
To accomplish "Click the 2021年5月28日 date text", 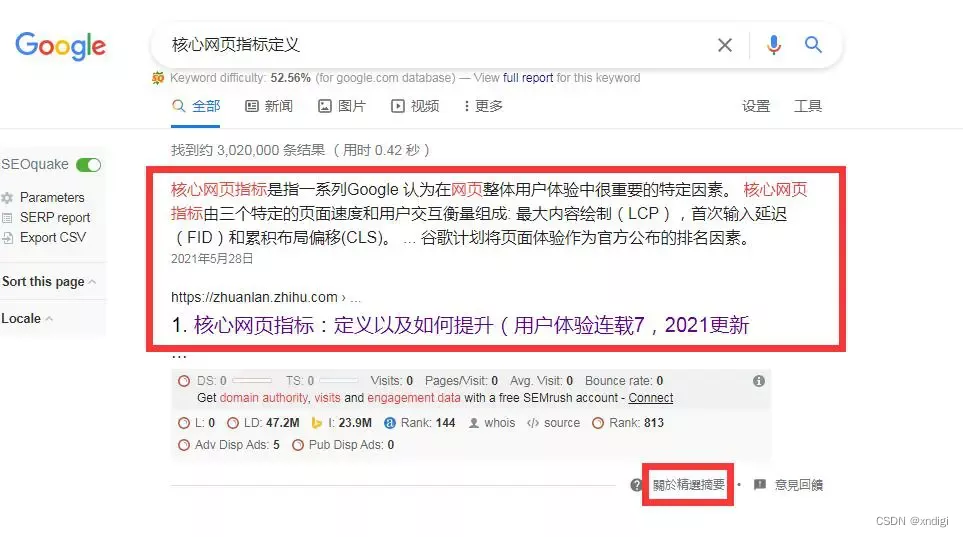I will (212, 259).
